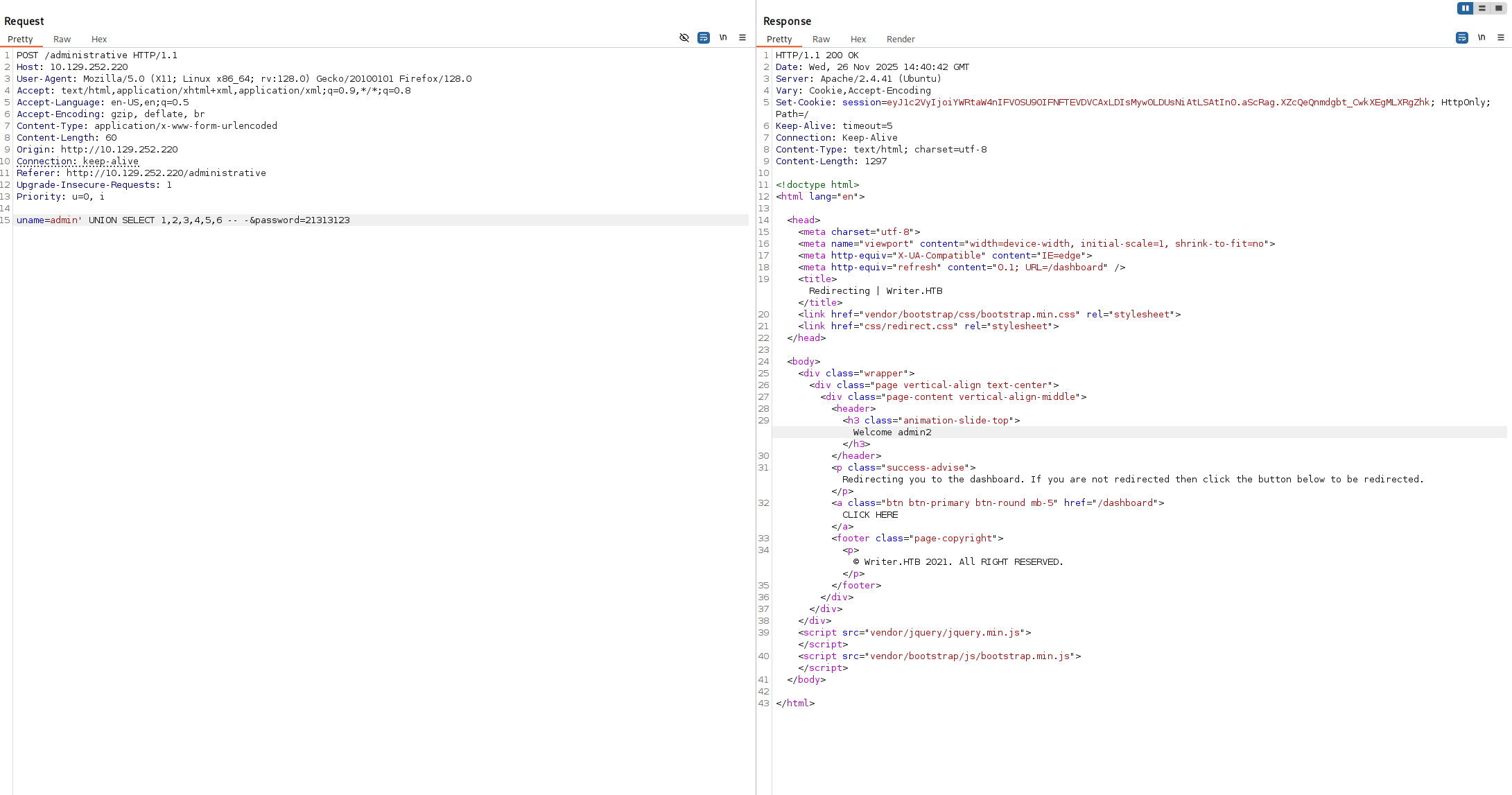This screenshot has height=795, width=1512.
Task: Toggle show newlines (\n) in Response panel
Action: pyautogui.click(x=1481, y=38)
